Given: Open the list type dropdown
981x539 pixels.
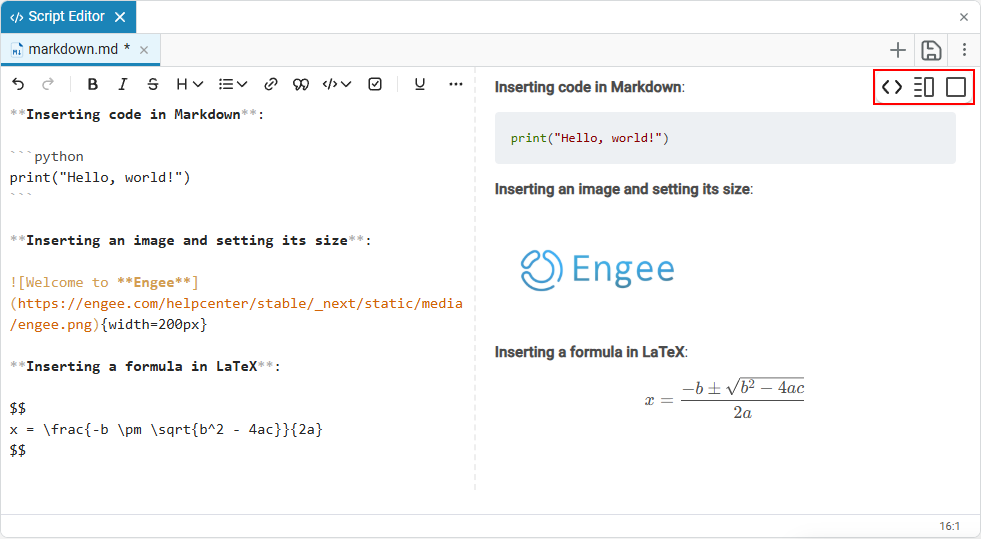Looking at the screenshot, I should [233, 84].
